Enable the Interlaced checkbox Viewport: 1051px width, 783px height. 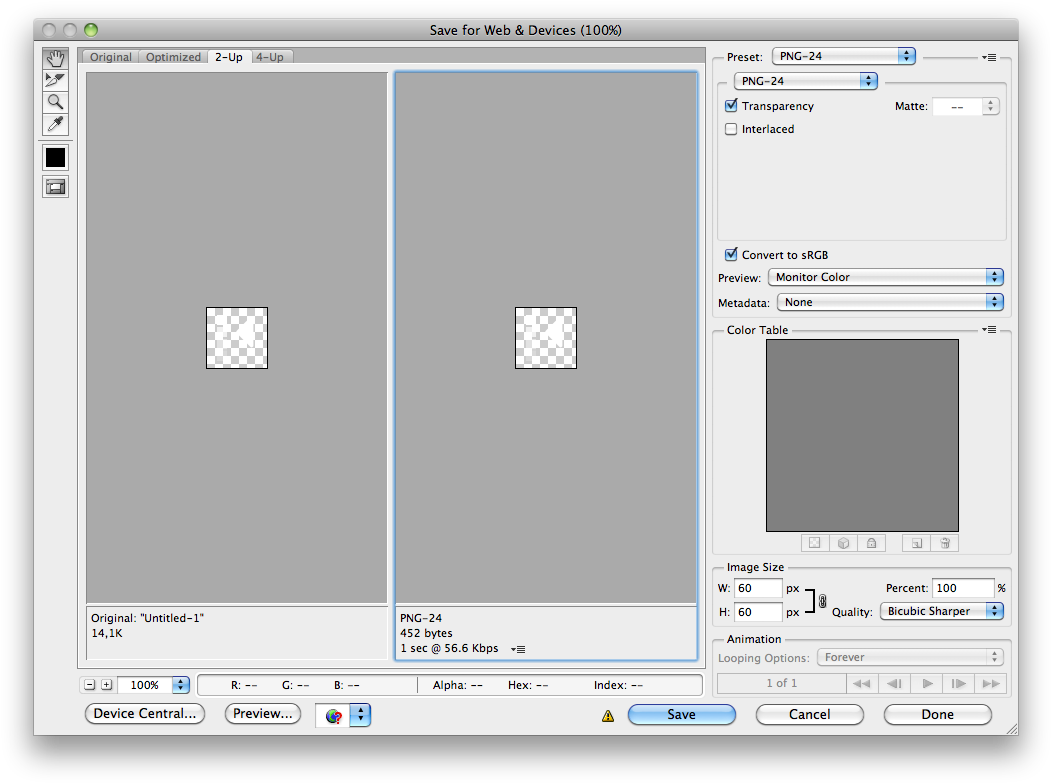731,129
